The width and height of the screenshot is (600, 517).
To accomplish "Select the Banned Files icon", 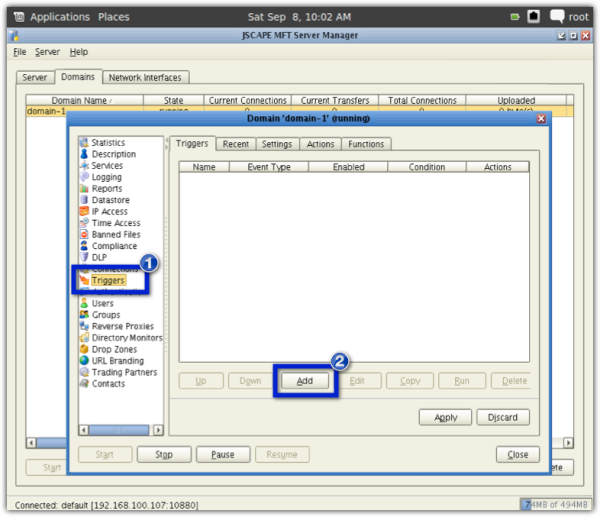I will point(84,235).
